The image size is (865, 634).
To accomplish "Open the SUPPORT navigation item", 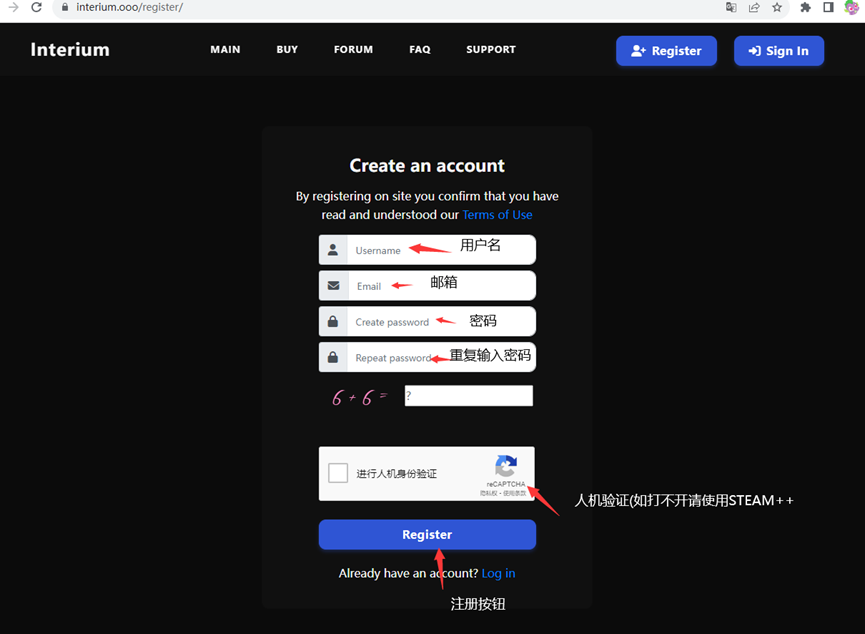I will click(491, 50).
